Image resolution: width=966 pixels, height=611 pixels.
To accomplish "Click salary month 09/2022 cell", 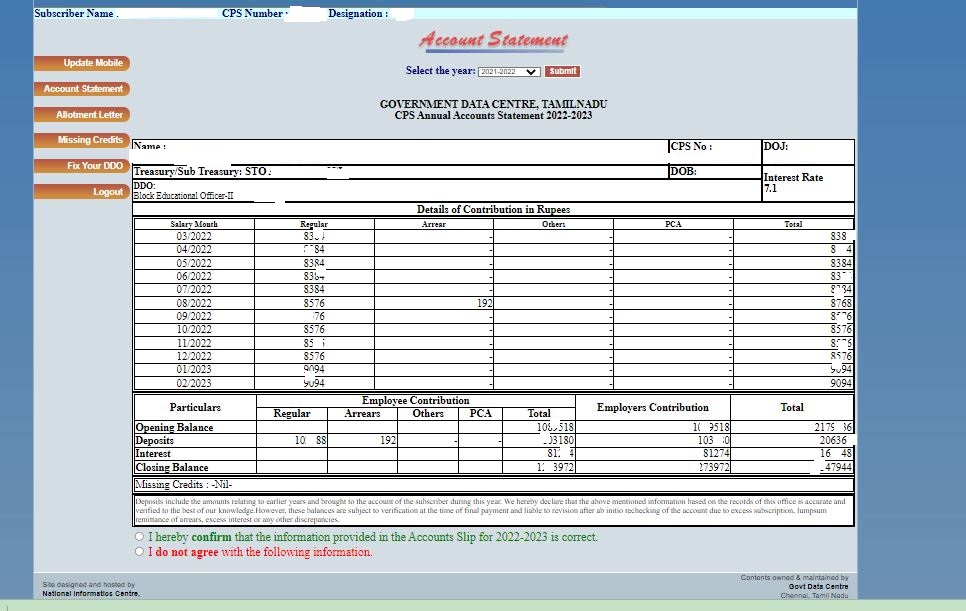I will (x=194, y=316).
